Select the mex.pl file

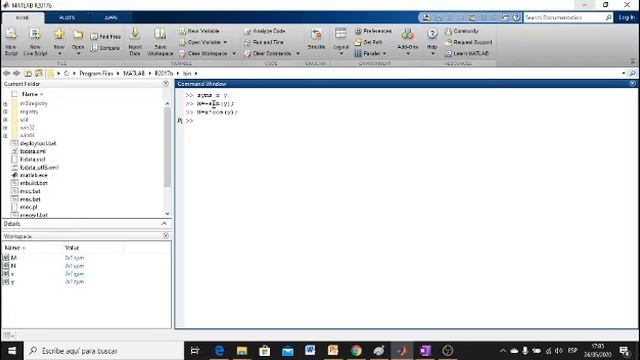pos(28,207)
